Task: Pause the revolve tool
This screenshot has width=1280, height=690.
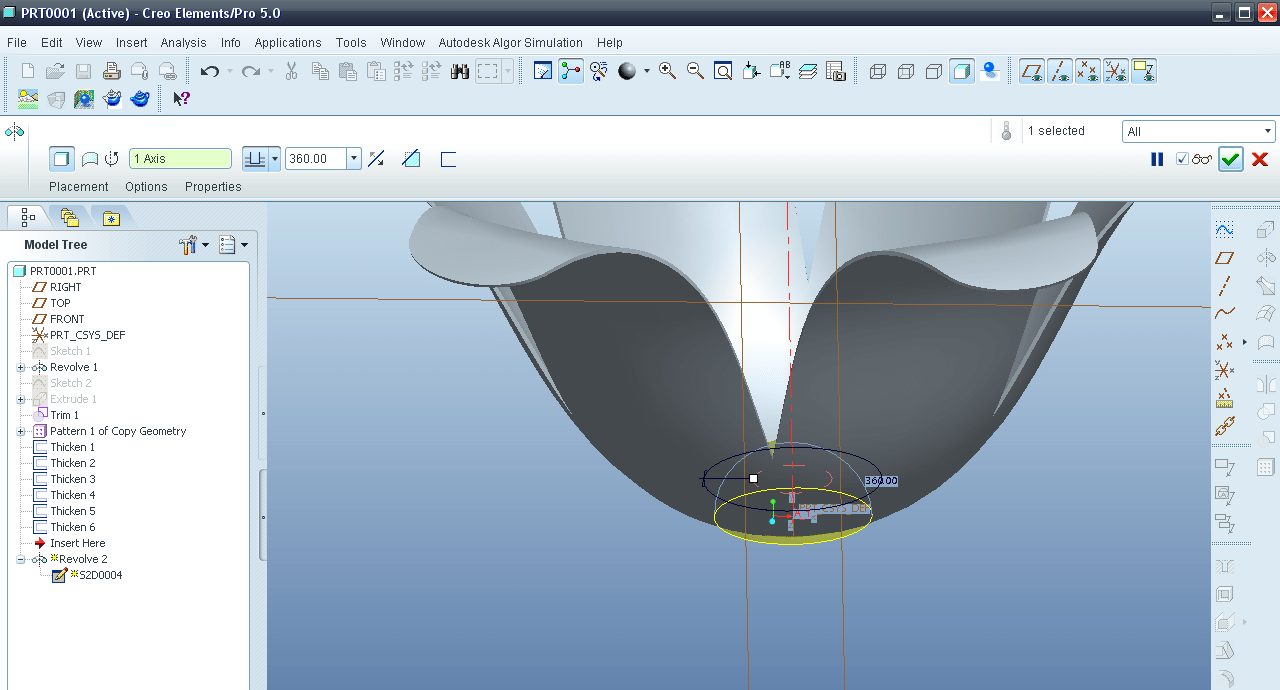Action: (1157, 159)
